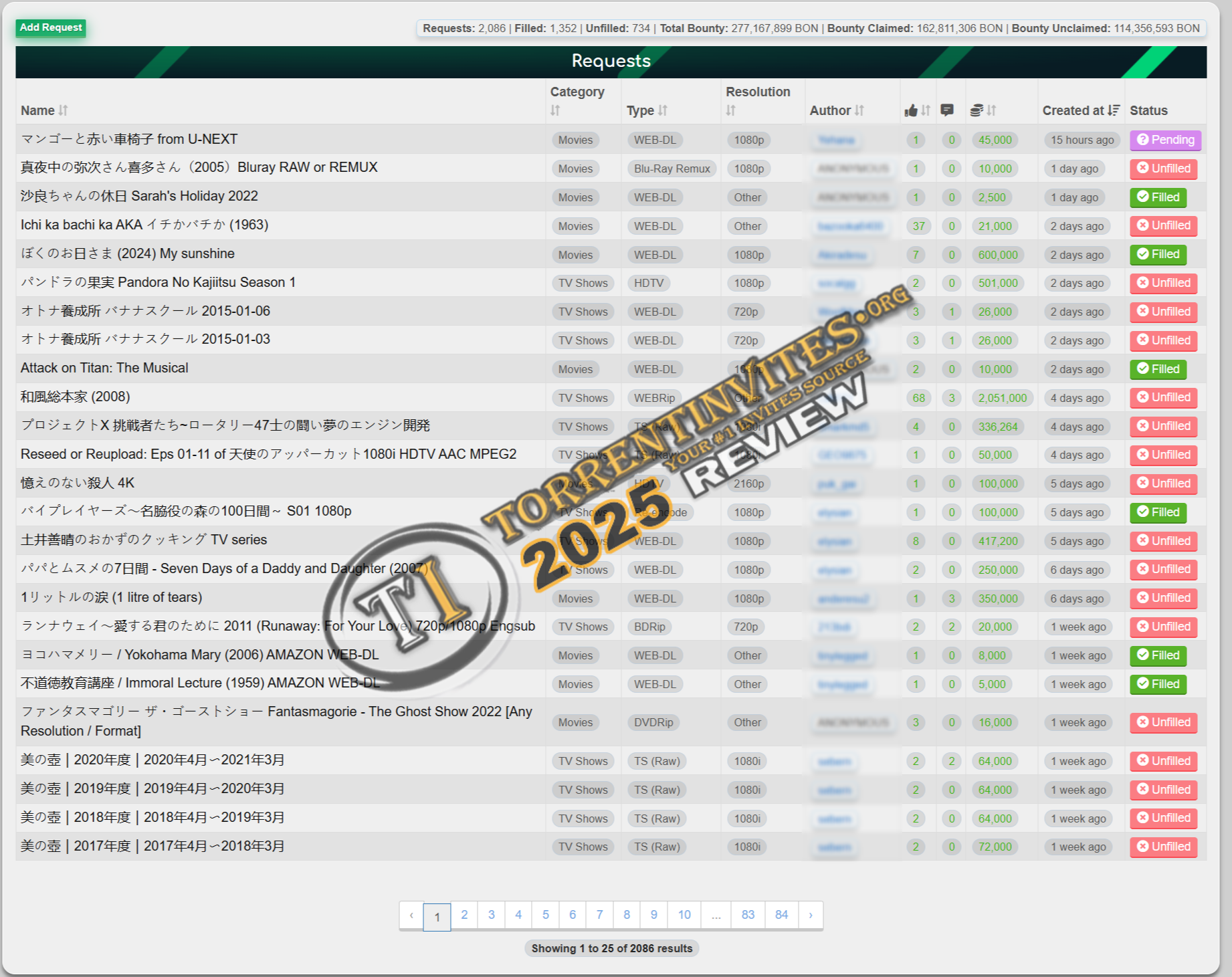Screen dimensions: 1232x977
Task: Jump to last page 84
Action: pos(781,915)
